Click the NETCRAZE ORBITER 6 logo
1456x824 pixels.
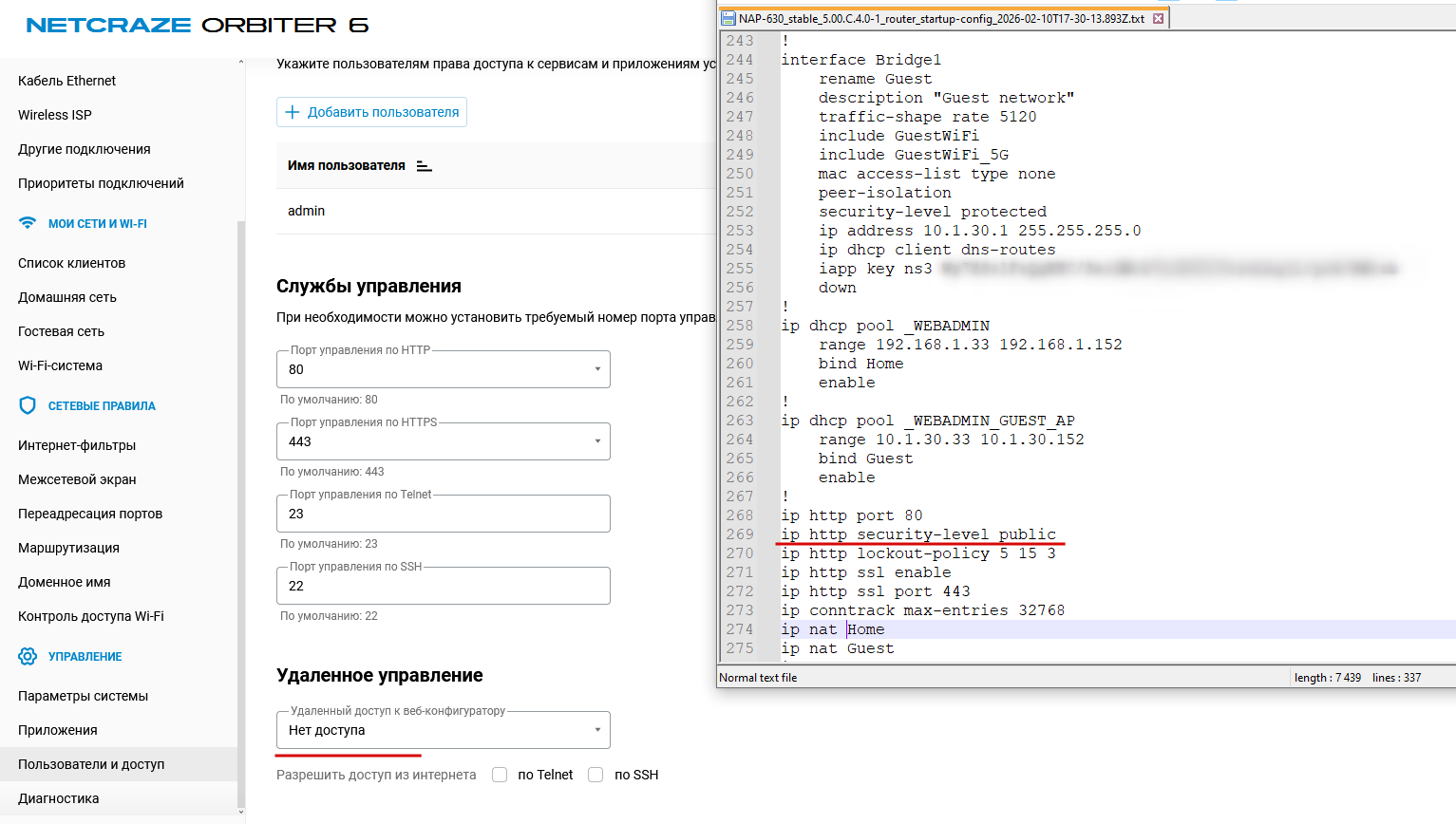pyautogui.click(x=198, y=26)
